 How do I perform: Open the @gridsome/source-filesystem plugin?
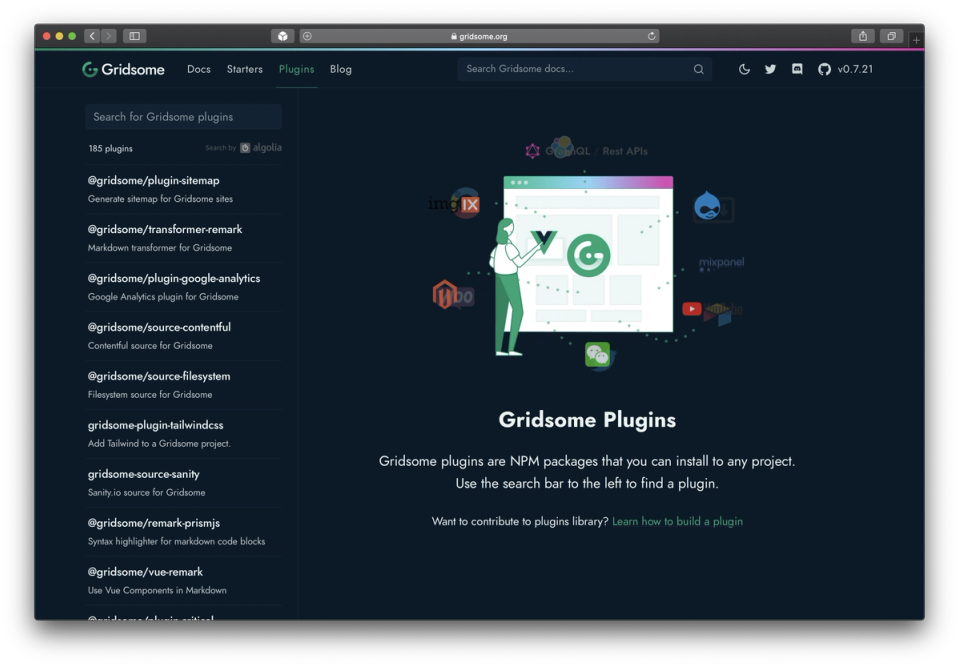(x=159, y=377)
